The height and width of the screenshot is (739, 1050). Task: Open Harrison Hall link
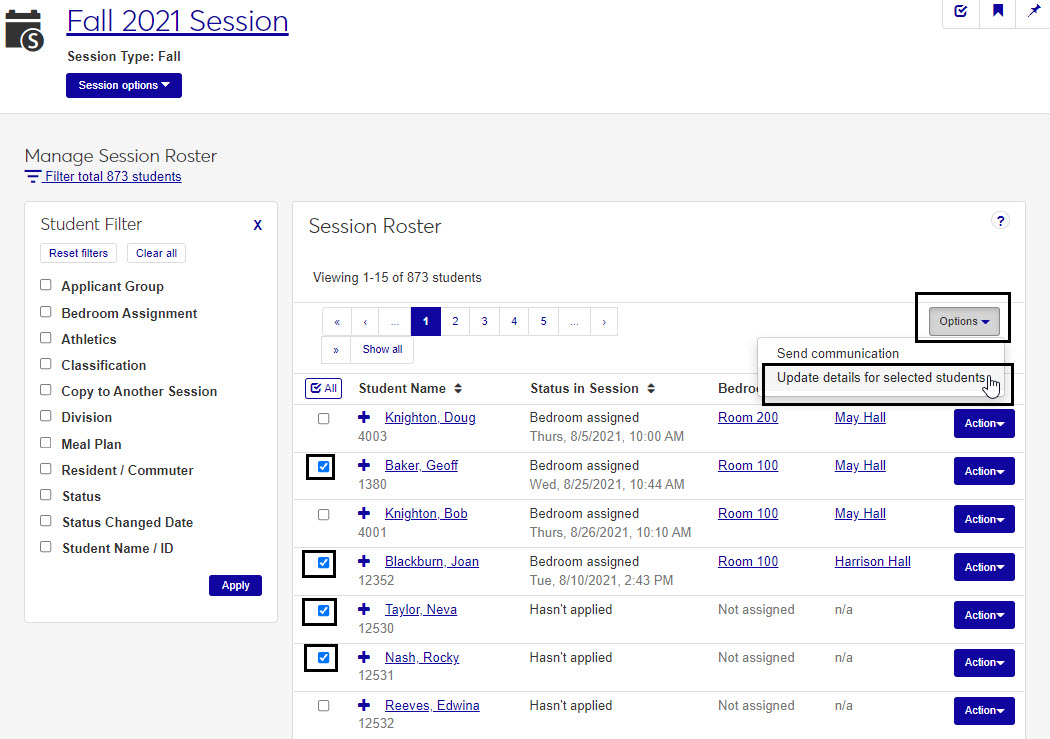pos(872,562)
